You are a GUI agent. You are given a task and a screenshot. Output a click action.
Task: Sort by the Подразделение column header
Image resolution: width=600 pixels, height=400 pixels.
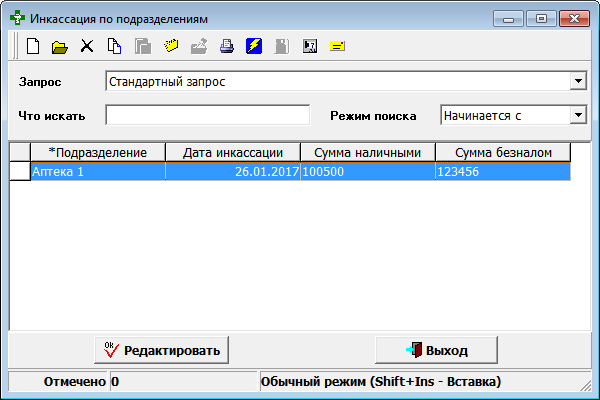click(x=97, y=152)
